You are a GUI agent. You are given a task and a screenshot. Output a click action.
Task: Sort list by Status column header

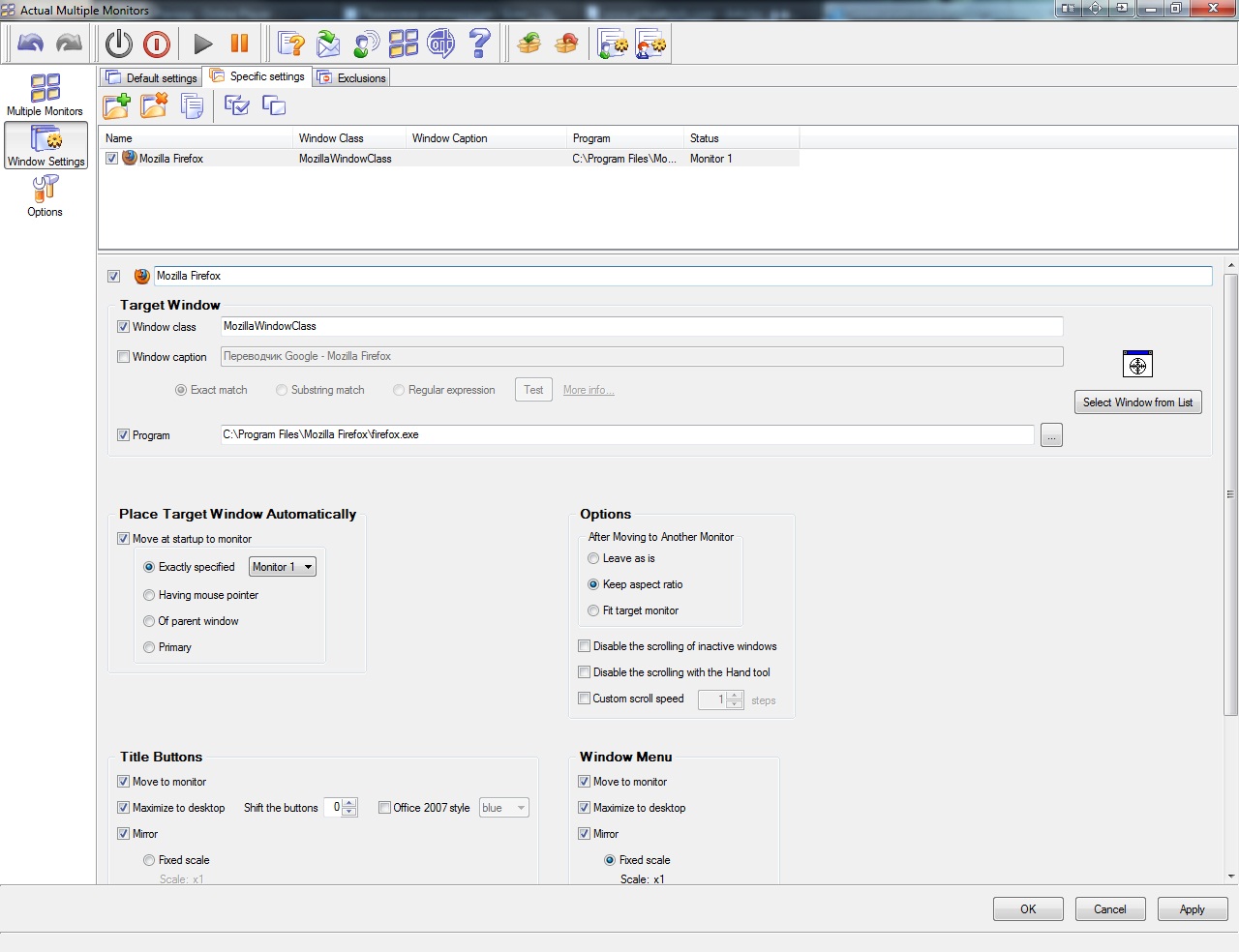tap(741, 138)
